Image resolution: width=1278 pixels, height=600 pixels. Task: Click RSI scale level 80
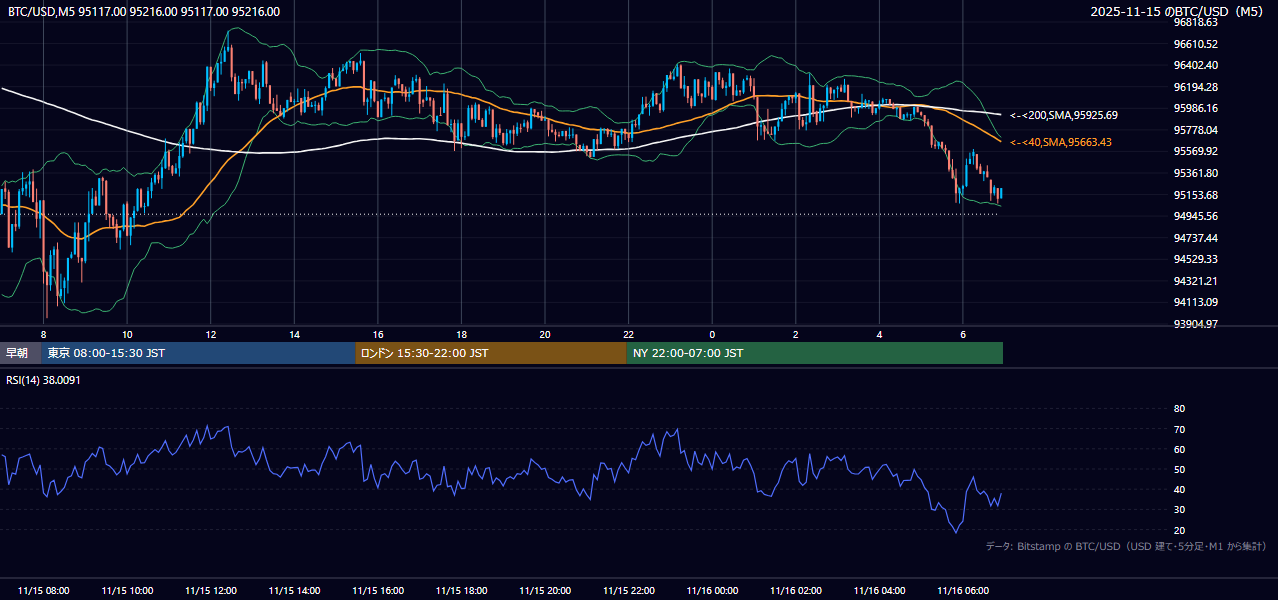click(x=1179, y=409)
